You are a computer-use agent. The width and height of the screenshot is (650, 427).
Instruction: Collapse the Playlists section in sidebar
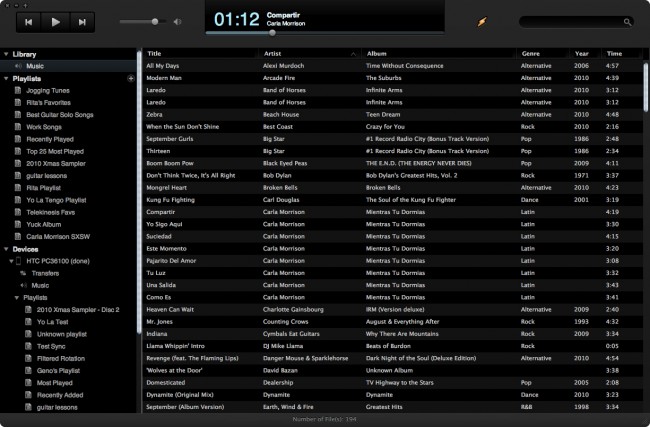[x=5, y=78]
